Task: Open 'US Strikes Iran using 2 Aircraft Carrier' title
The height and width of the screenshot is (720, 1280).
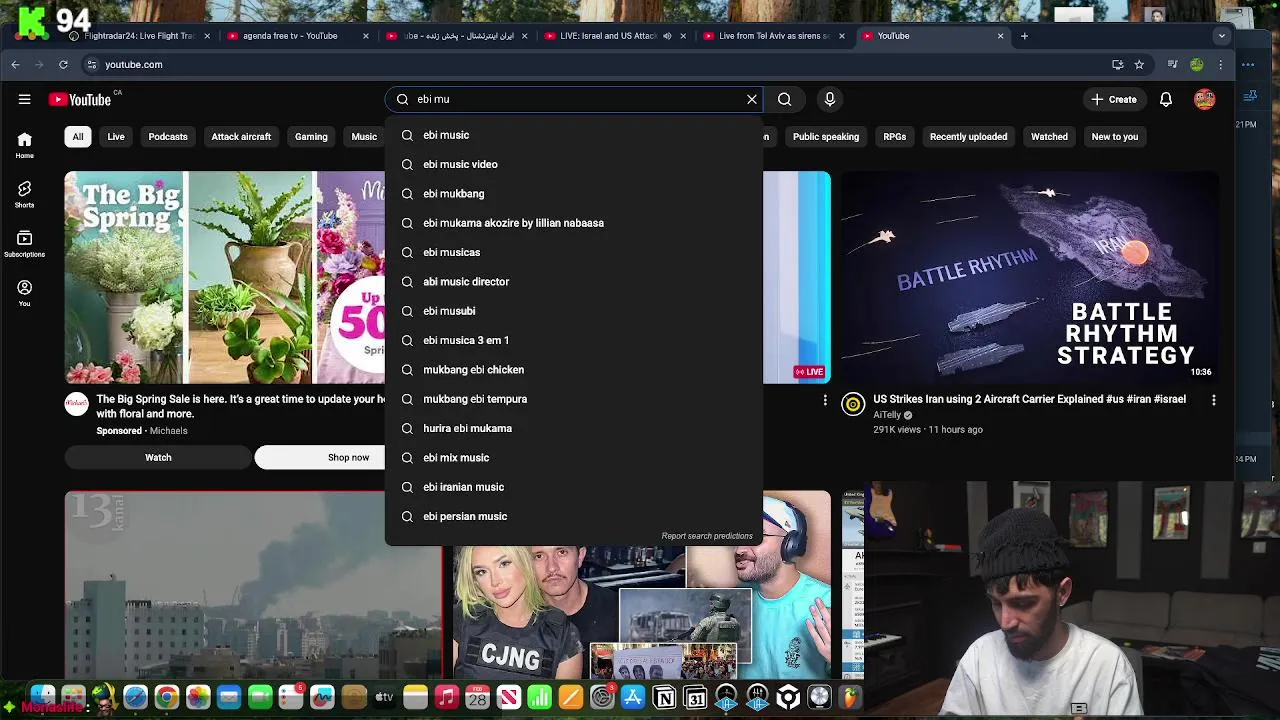Action: 1029,399
